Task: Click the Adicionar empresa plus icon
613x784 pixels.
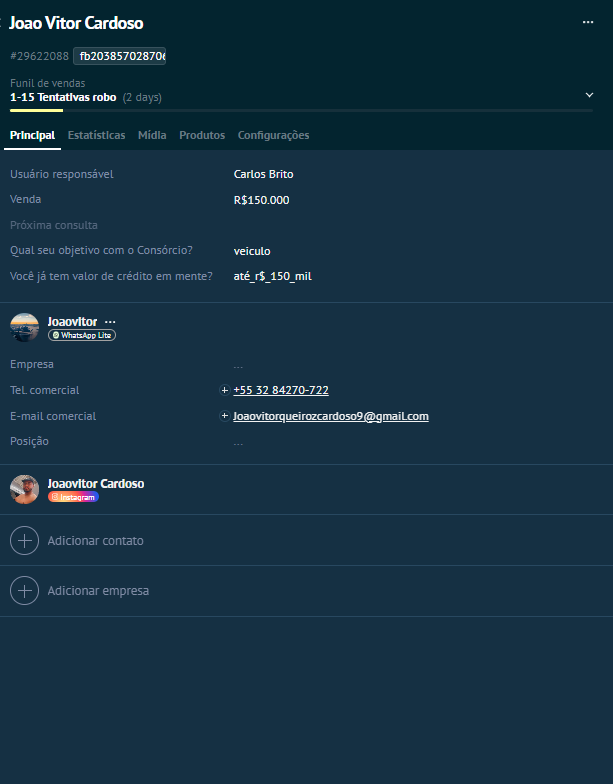Action: 24,591
